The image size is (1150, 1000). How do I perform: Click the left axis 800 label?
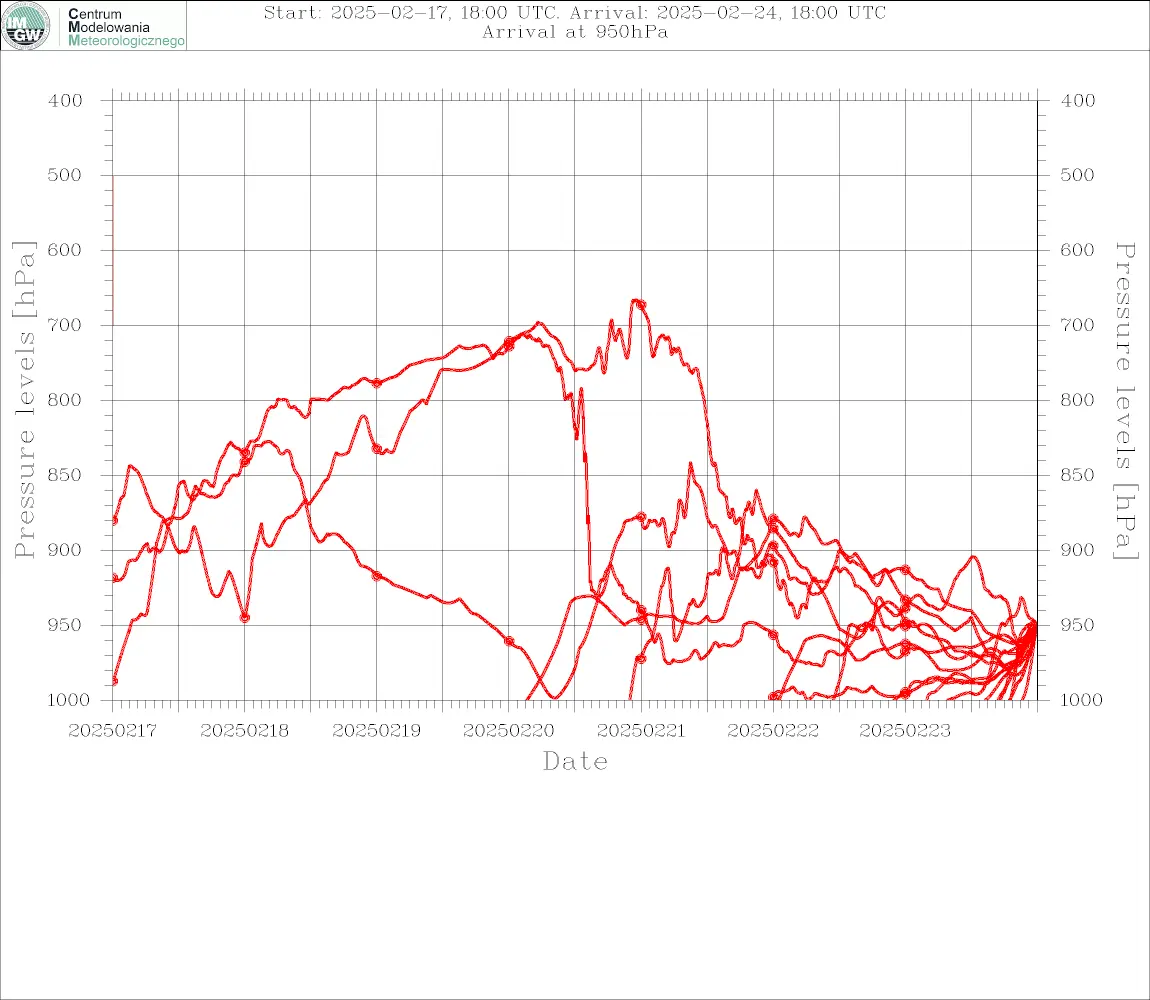coord(65,400)
